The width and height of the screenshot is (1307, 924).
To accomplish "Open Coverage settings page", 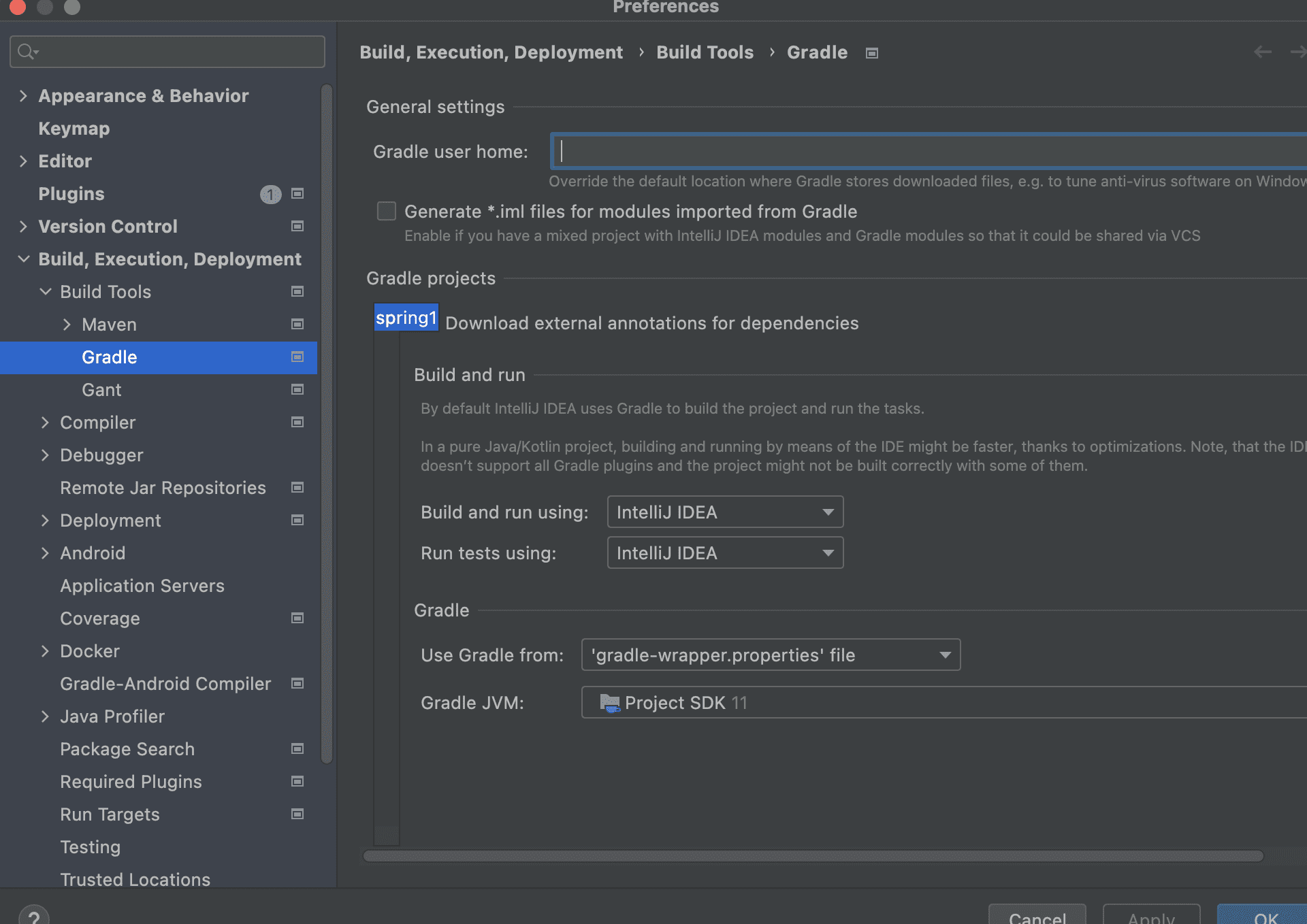I will [x=100, y=618].
